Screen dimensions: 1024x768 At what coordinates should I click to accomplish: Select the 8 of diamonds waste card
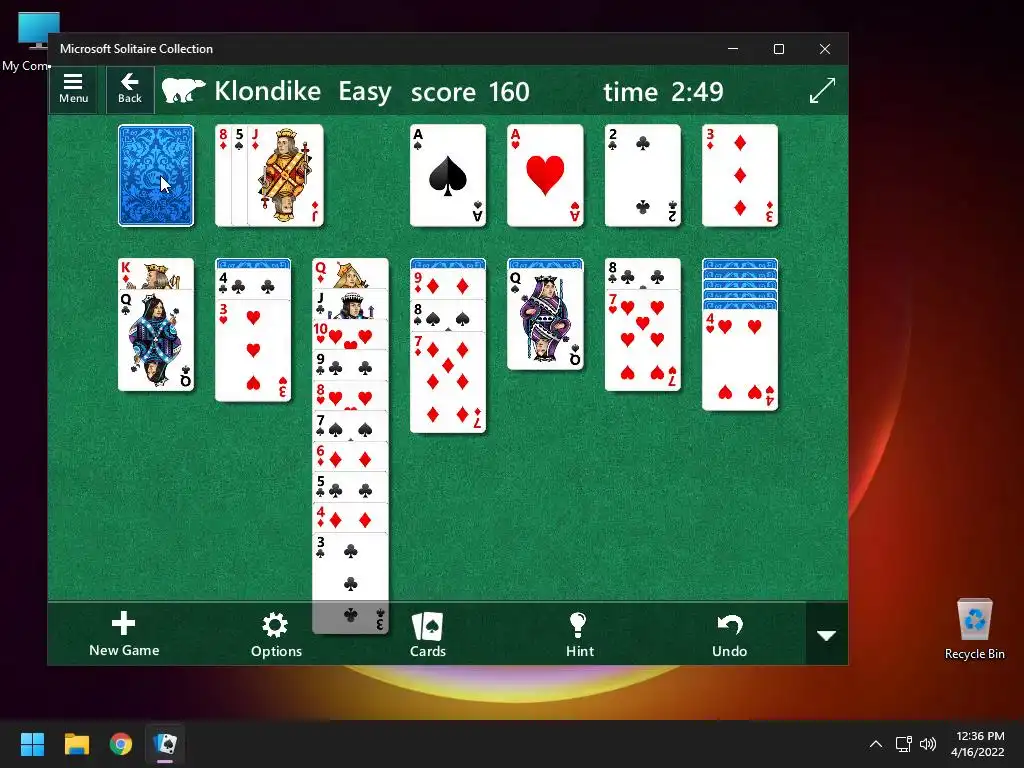223,176
